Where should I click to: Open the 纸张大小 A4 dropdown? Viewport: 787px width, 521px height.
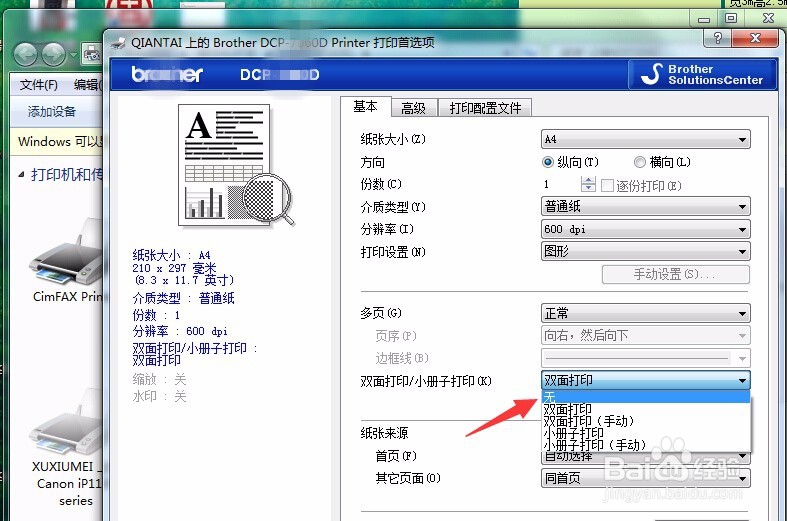[645, 139]
